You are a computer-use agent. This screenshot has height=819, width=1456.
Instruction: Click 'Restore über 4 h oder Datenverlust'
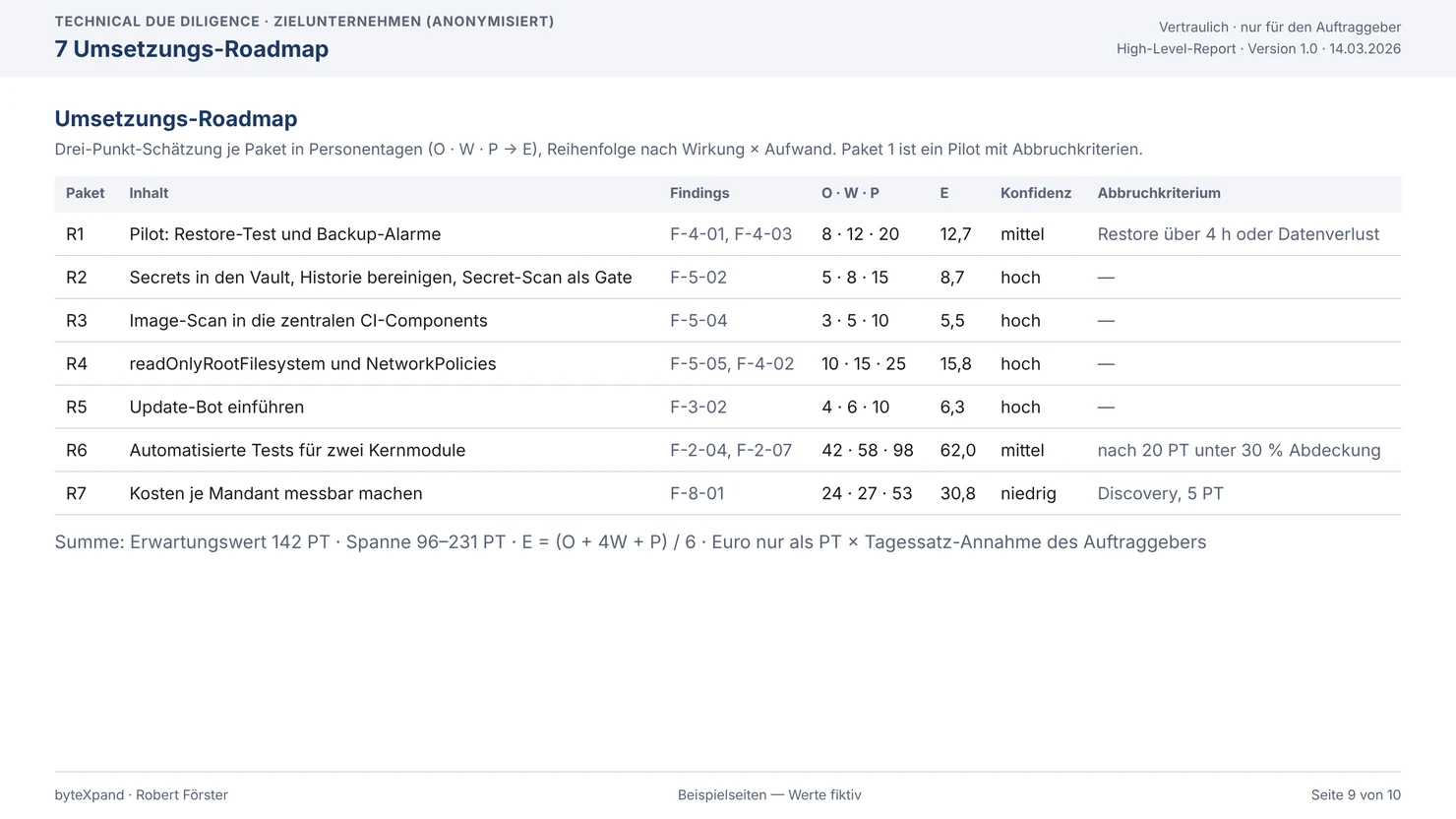(1239, 234)
